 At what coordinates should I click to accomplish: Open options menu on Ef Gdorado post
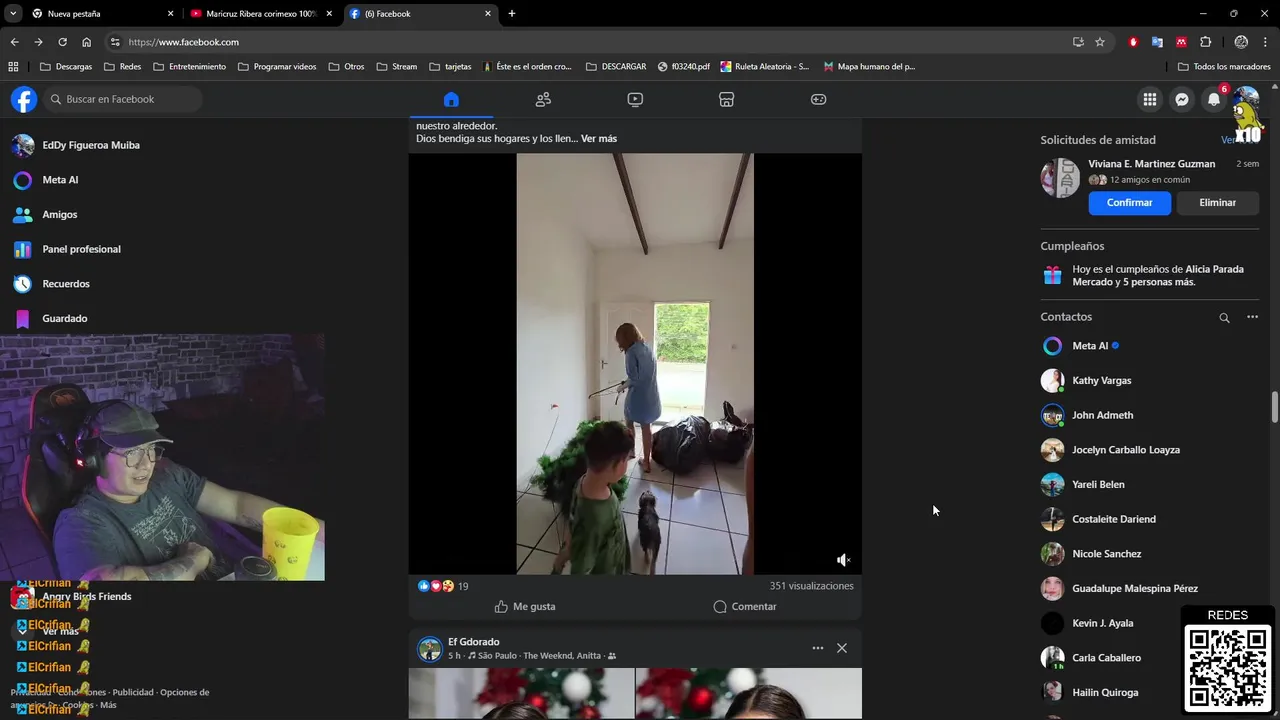pos(818,648)
